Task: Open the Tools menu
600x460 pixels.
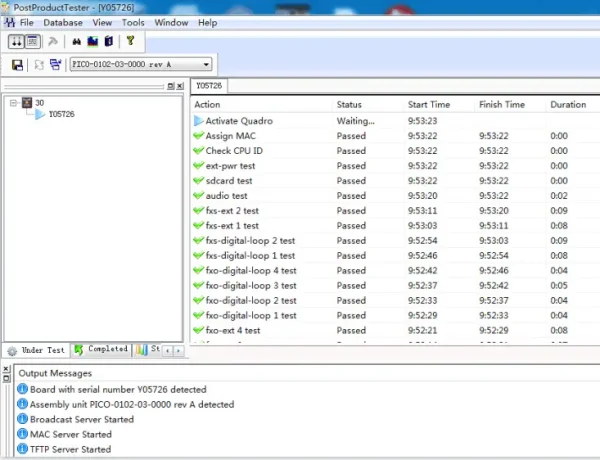Action: (133, 23)
